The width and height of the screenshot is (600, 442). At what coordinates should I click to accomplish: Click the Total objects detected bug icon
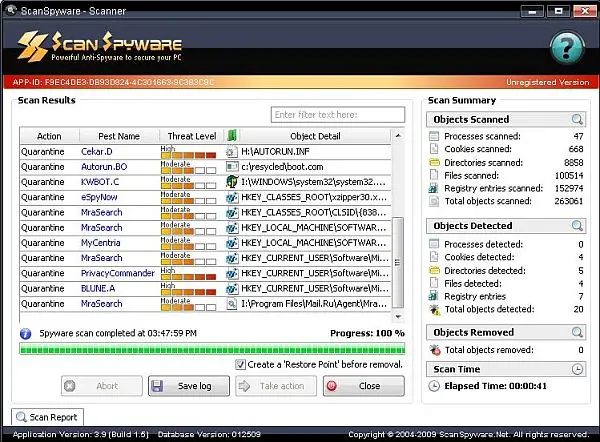click(x=434, y=309)
